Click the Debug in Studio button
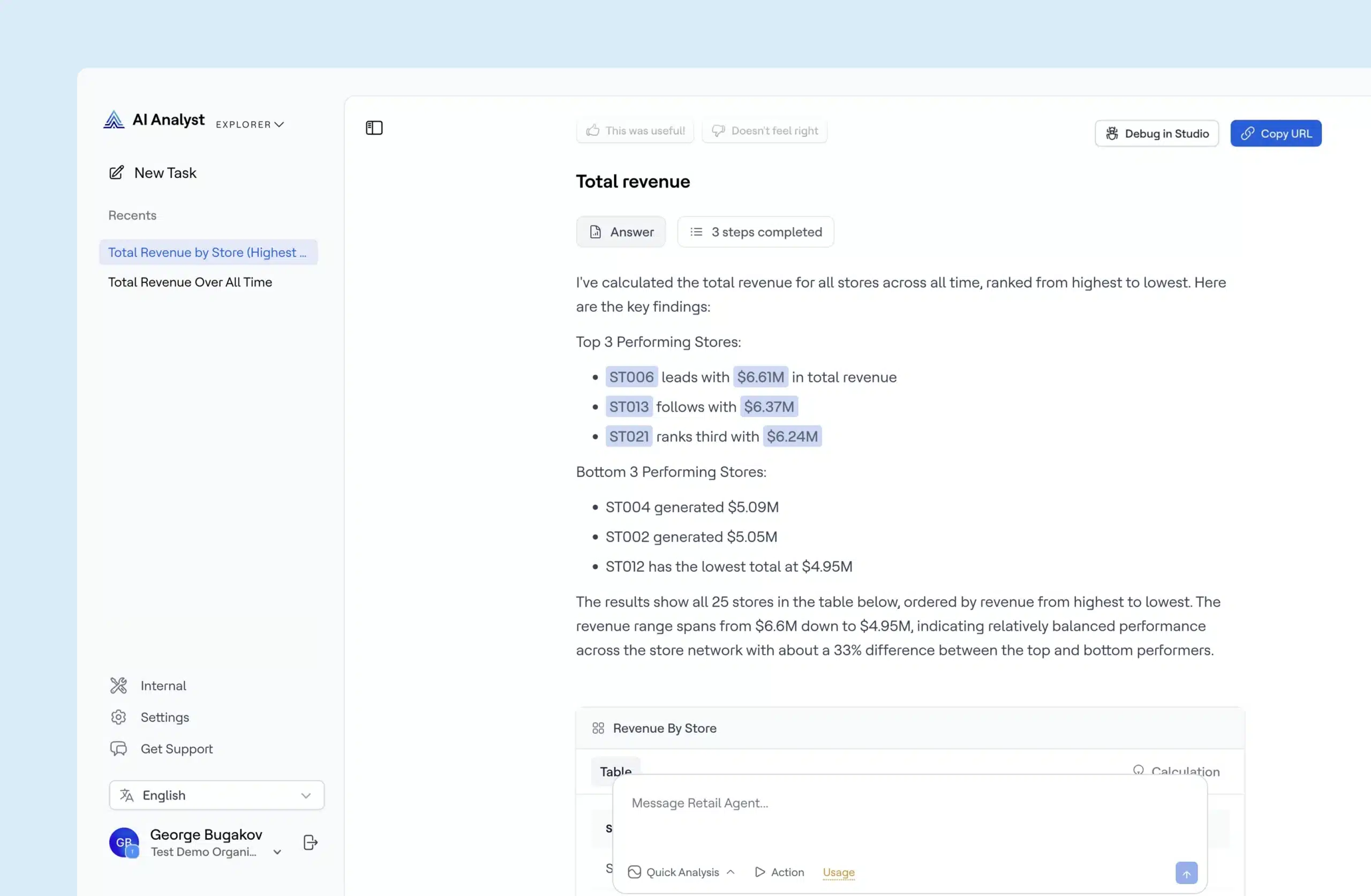Viewport: 1371px width, 896px height. coord(1156,133)
